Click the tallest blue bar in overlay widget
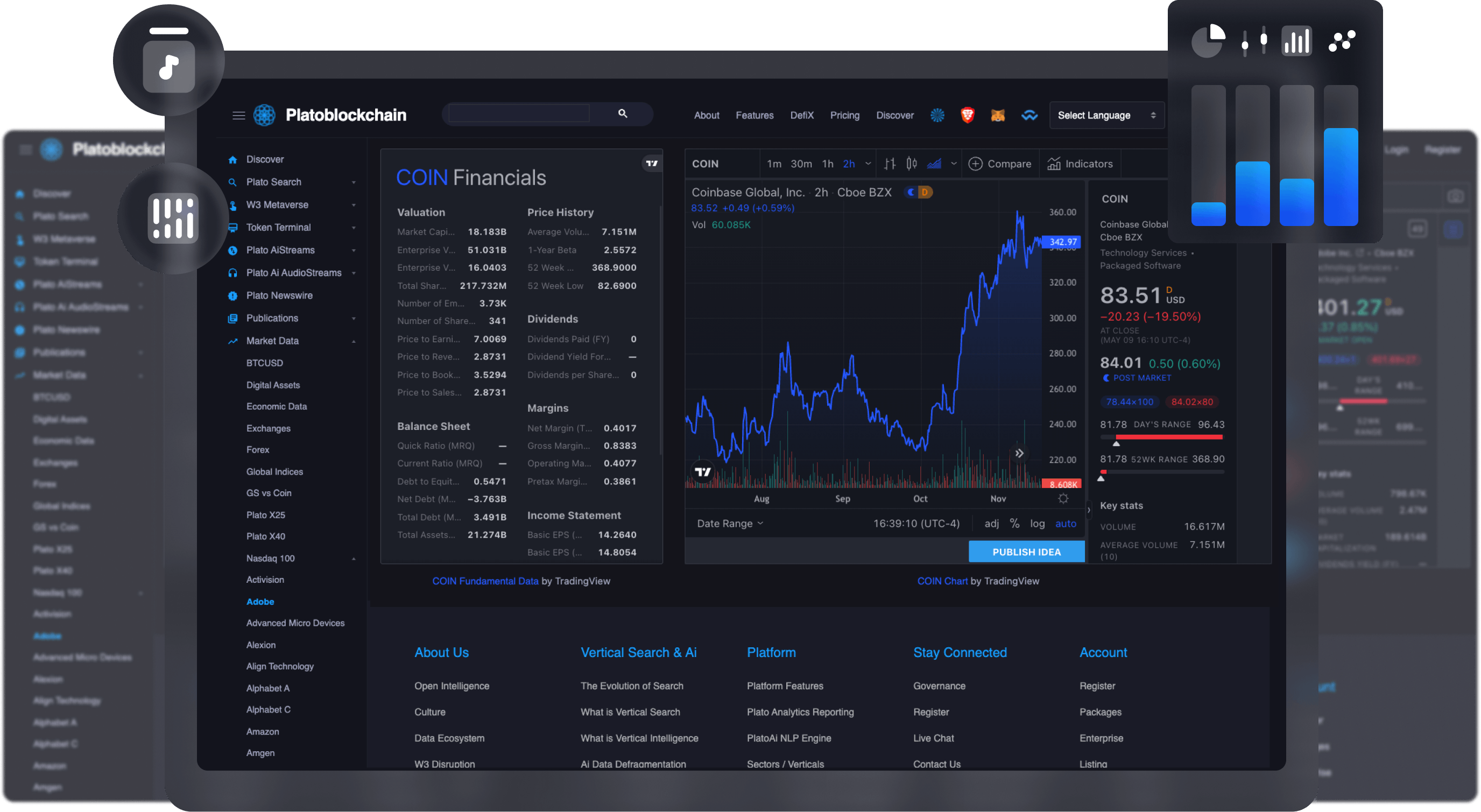 click(1341, 176)
